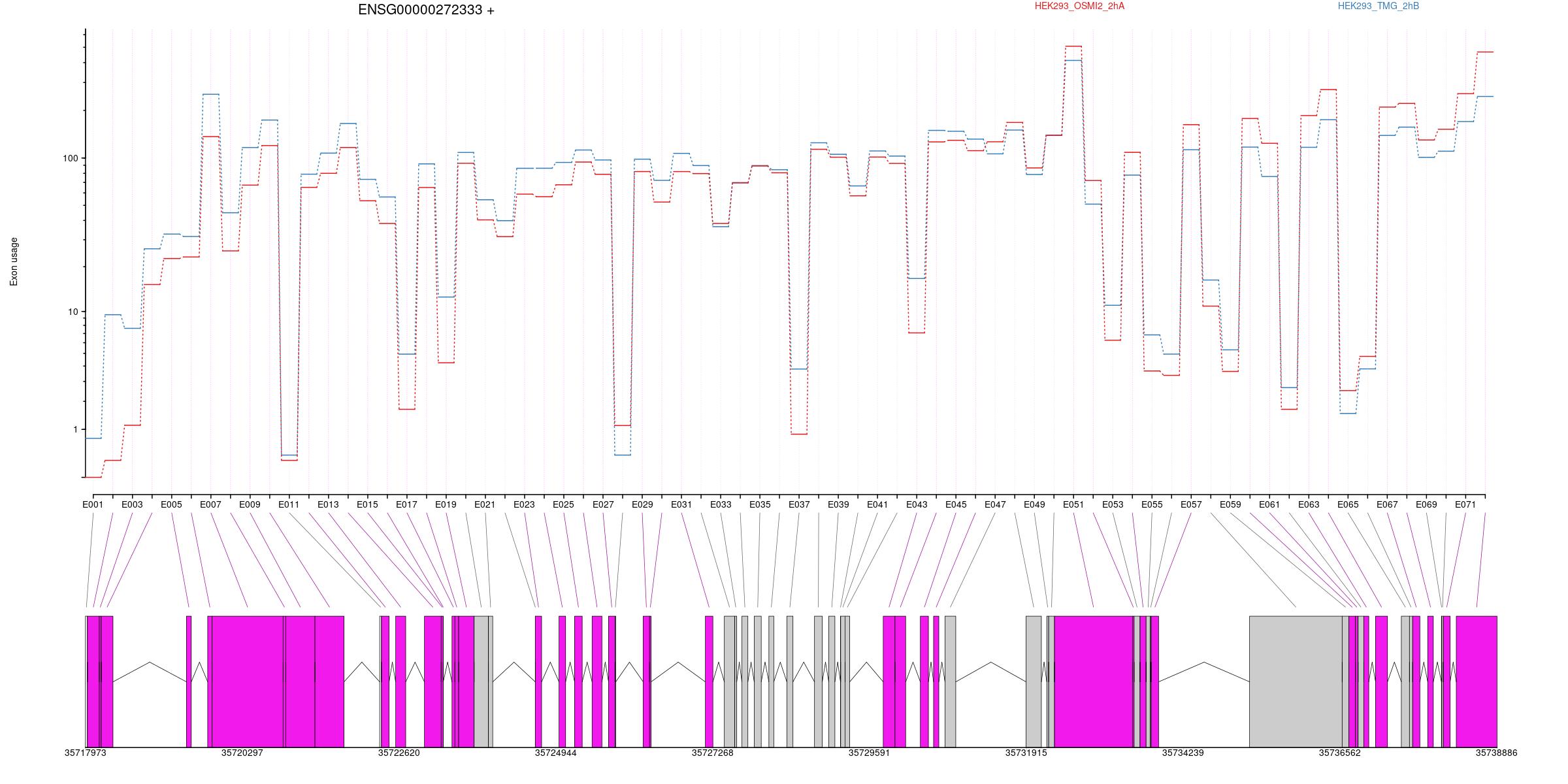The width and height of the screenshot is (1568, 784).
Task: Click exon label E021
Action: (x=485, y=504)
